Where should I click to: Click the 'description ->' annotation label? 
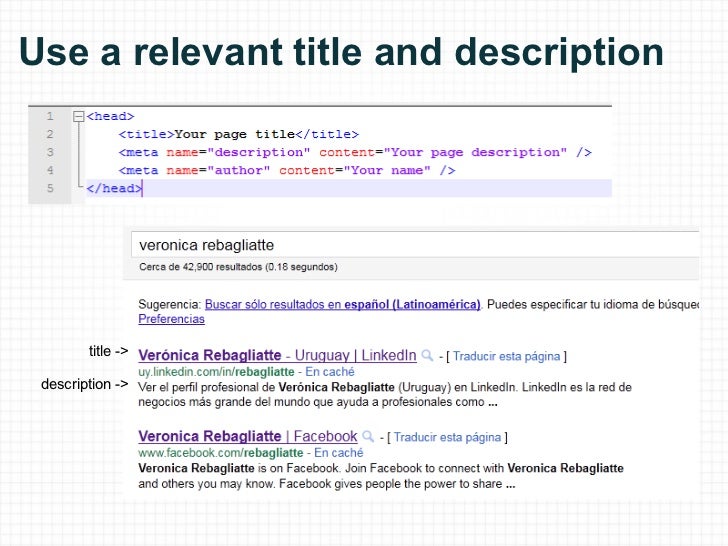(84, 384)
